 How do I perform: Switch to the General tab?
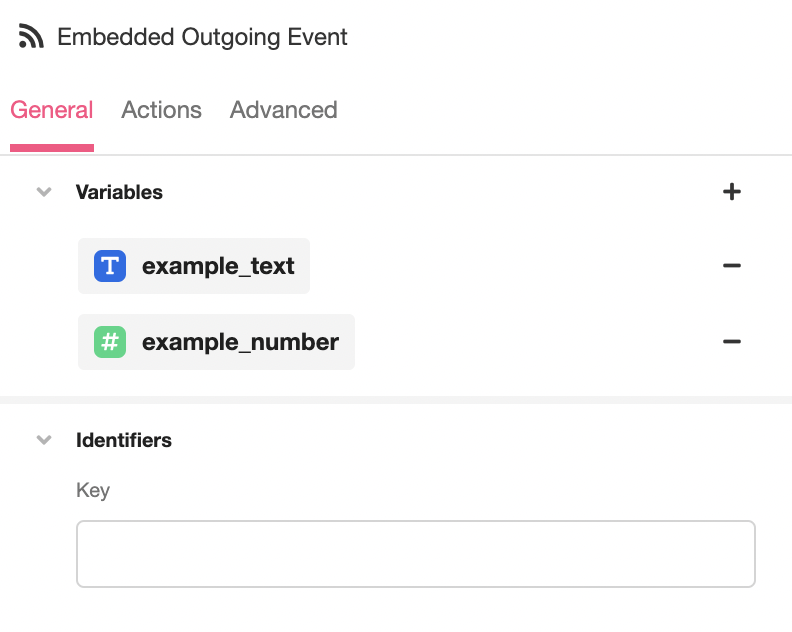pos(52,110)
